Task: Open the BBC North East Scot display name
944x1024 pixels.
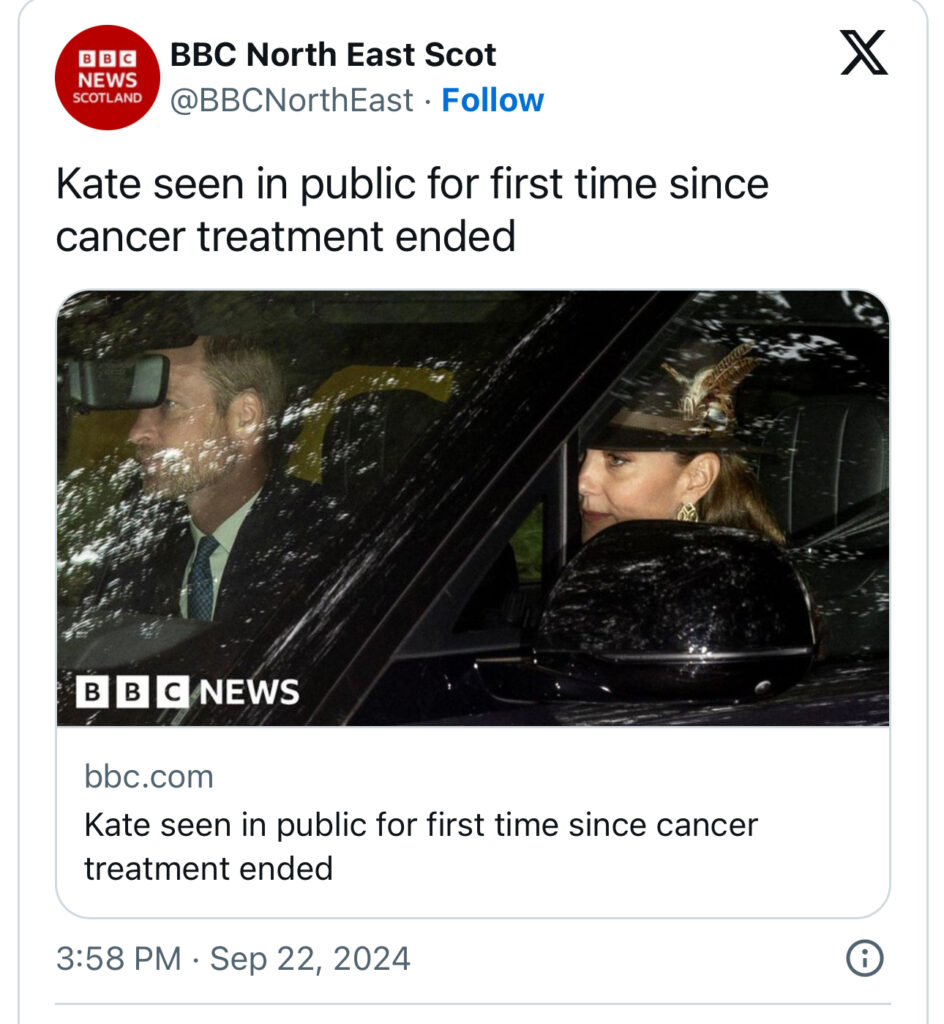Action: click(x=333, y=54)
